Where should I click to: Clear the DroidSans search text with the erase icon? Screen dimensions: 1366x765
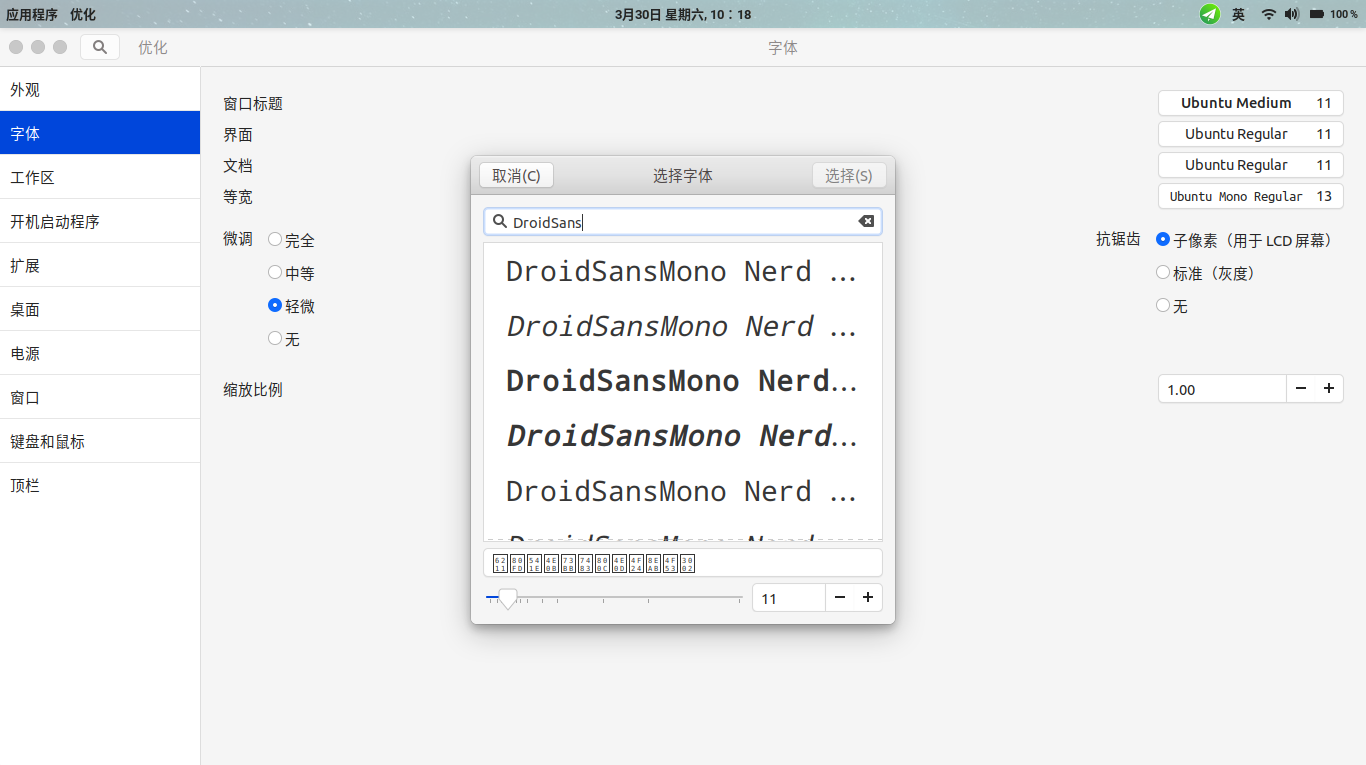[866, 221]
